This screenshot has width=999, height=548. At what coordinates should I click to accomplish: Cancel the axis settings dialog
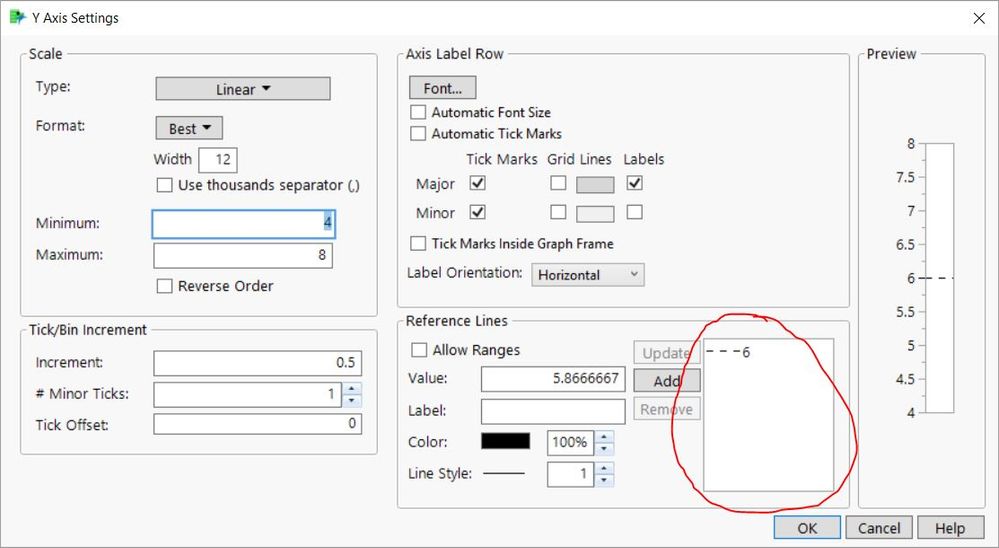(879, 528)
